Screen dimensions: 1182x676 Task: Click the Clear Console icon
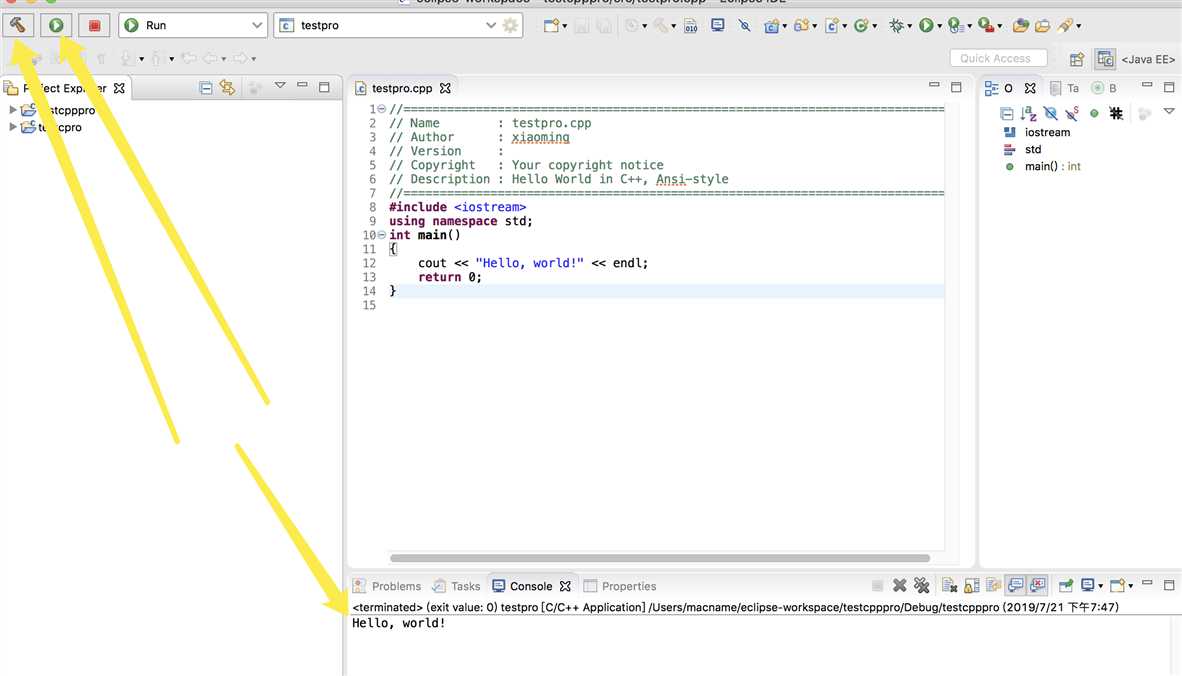[949, 586]
